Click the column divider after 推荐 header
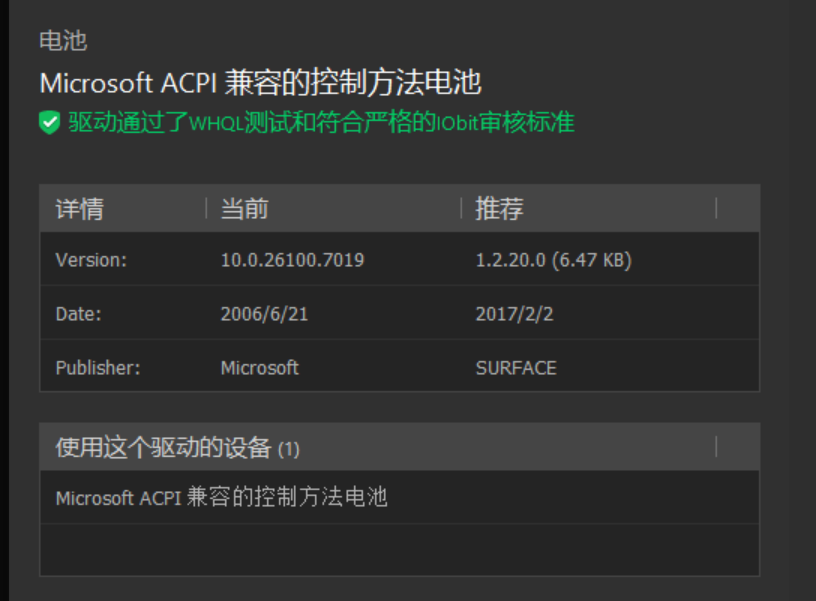 coord(717,208)
